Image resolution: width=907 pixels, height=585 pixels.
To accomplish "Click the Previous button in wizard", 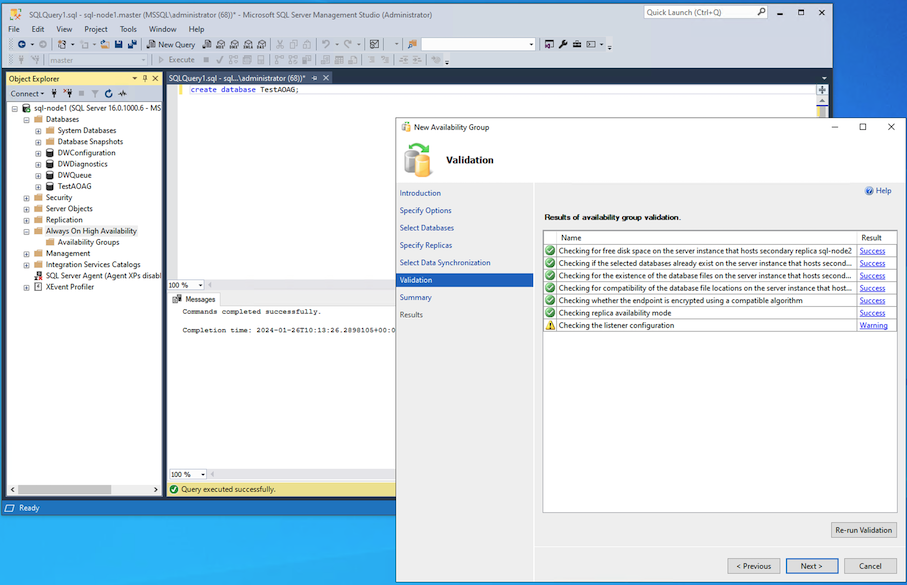I will click(753, 566).
